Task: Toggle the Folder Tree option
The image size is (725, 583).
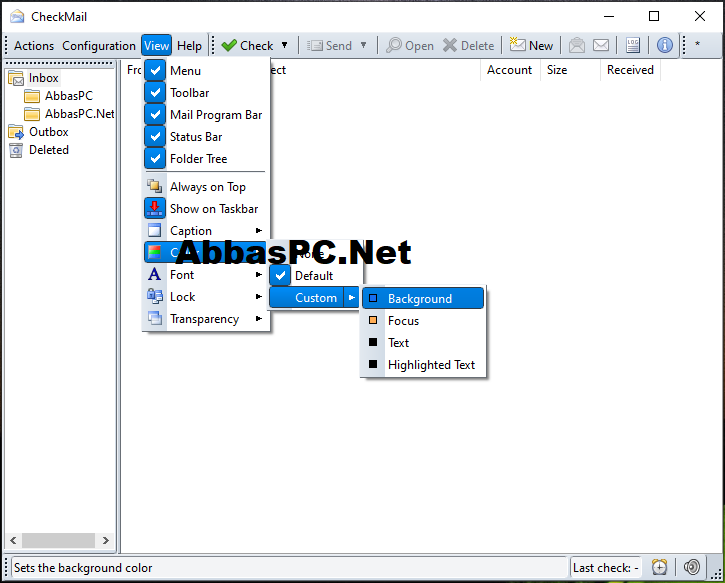Action: click(x=205, y=159)
